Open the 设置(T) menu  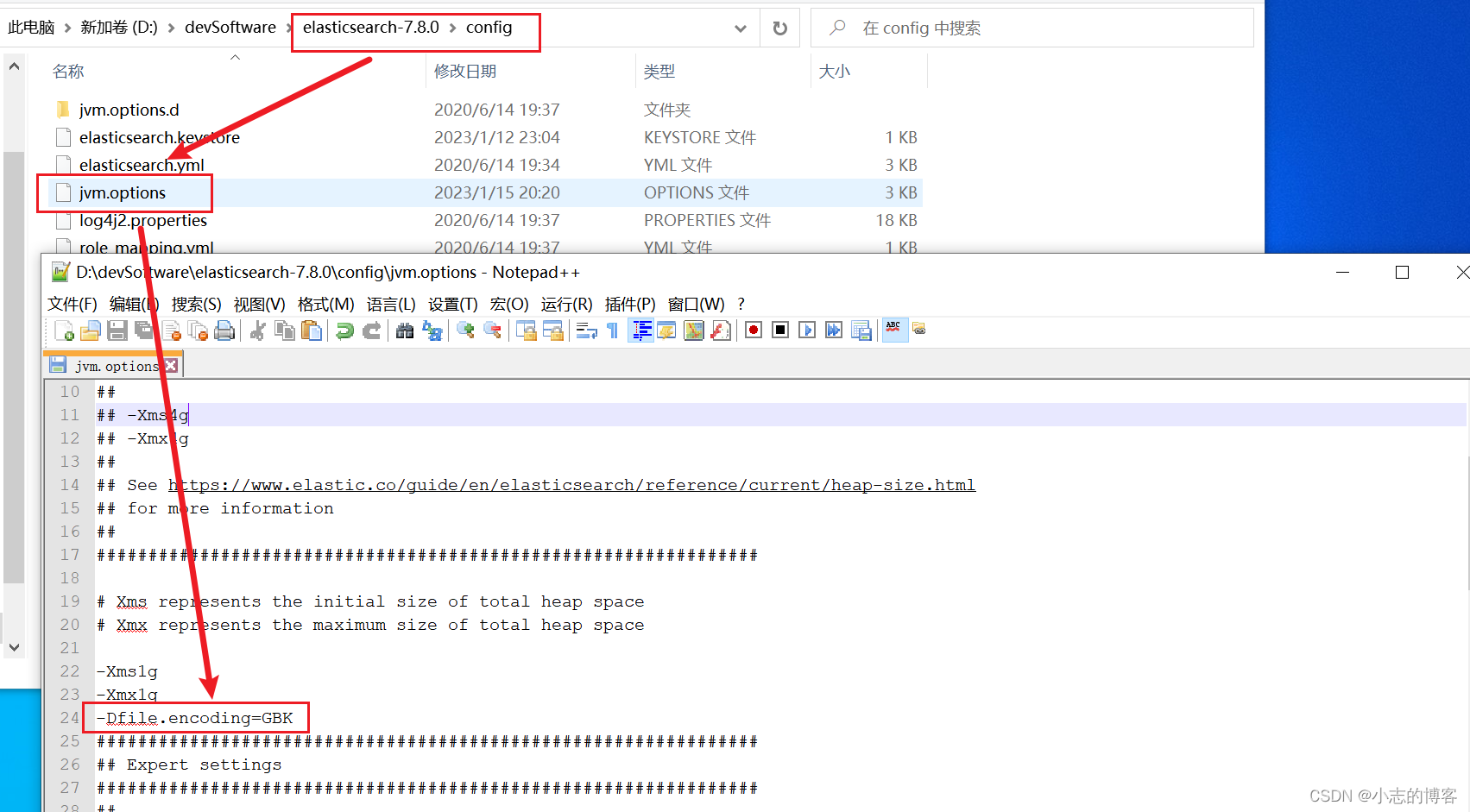pos(453,304)
